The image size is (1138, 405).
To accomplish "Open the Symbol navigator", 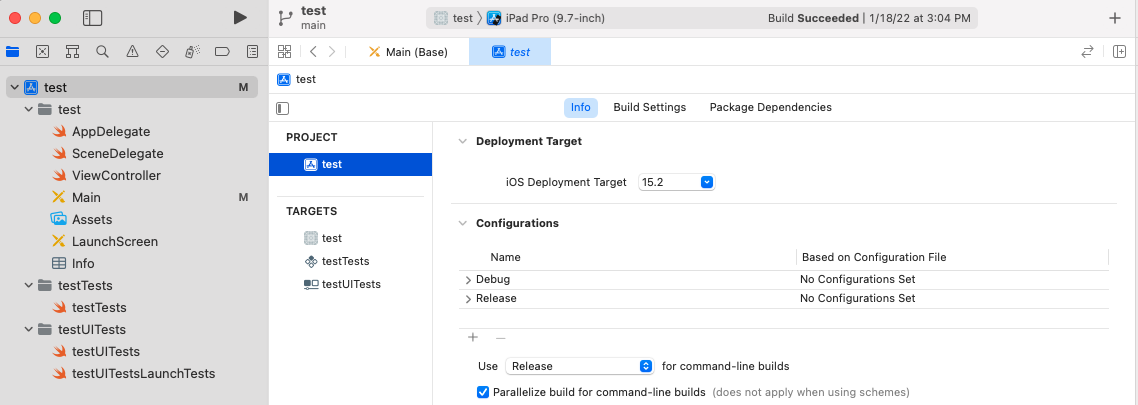I will (x=72, y=52).
